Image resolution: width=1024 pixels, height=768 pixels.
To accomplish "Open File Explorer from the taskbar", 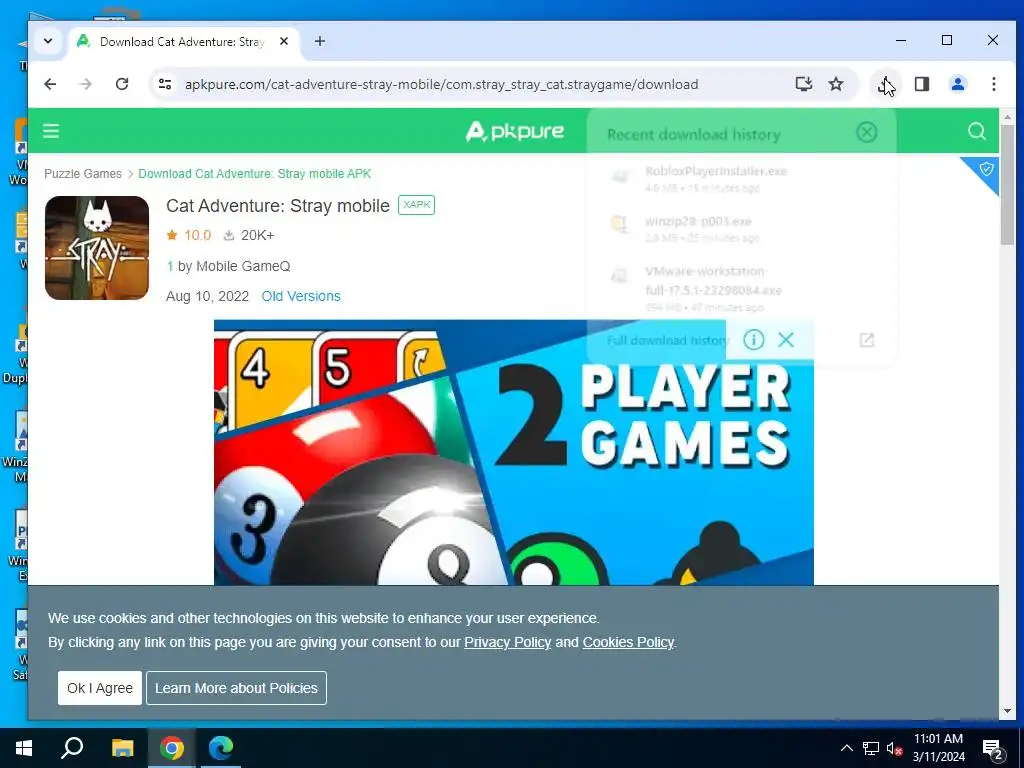I will tap(122, 748).
